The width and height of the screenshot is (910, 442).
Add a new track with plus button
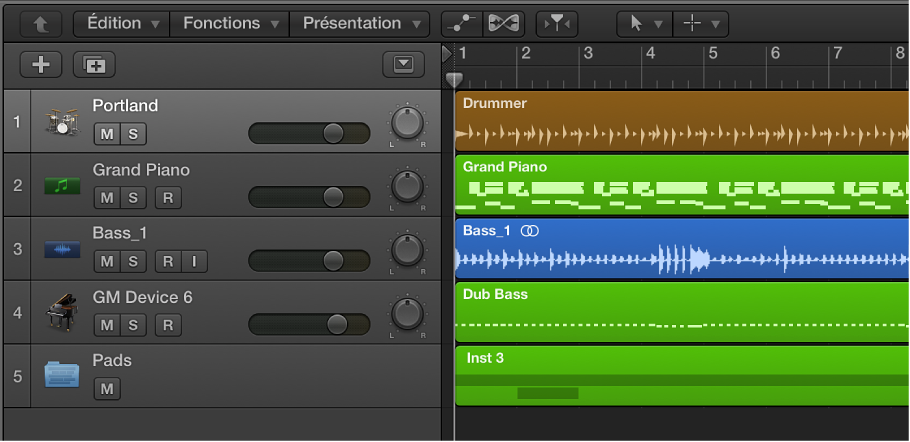(x=41, y=65)
